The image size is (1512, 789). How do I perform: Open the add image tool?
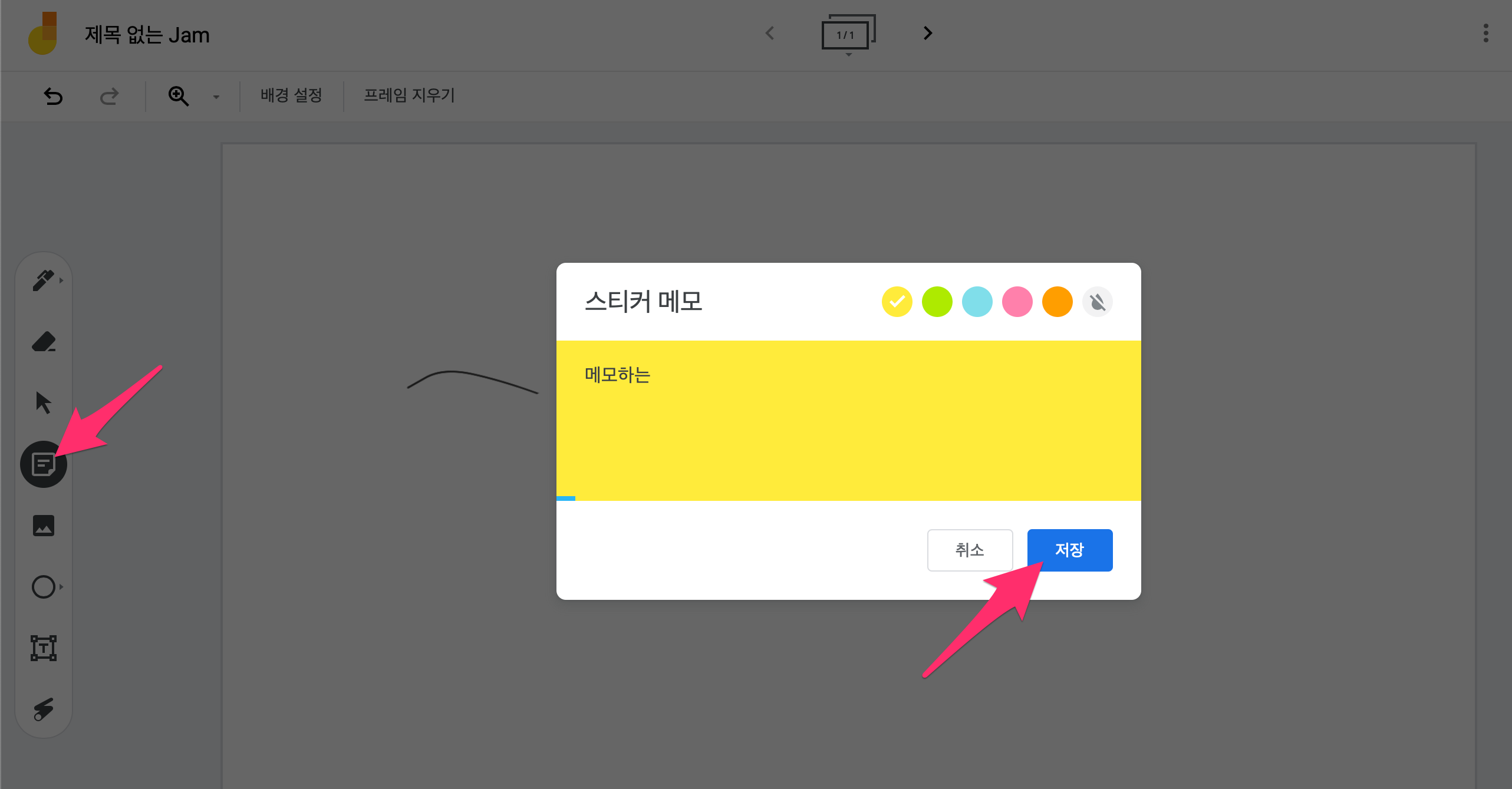click(43, 526)
